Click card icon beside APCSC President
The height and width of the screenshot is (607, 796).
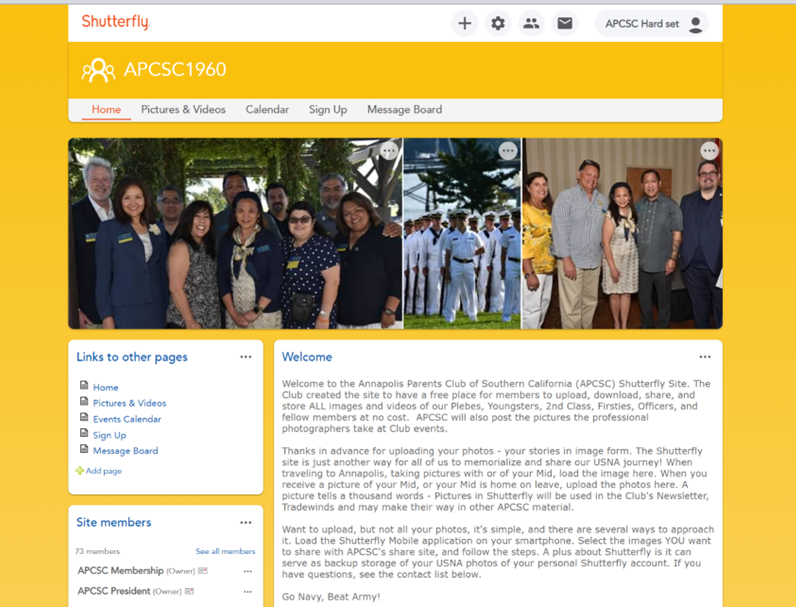click(x=189, y=591)
